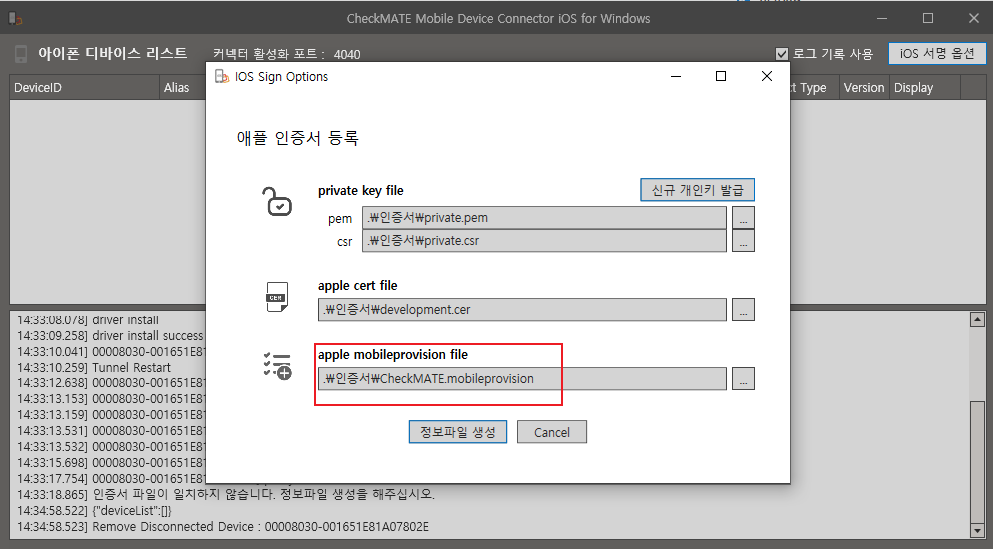Click the csr label text
The width and height of the screenshot is (993, 549).
point(345,242)
